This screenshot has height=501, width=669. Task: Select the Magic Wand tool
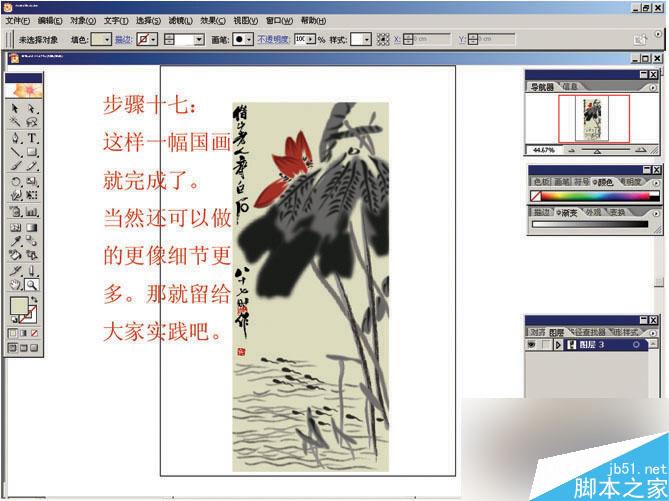pyautogui.click(x=15, y=122)
